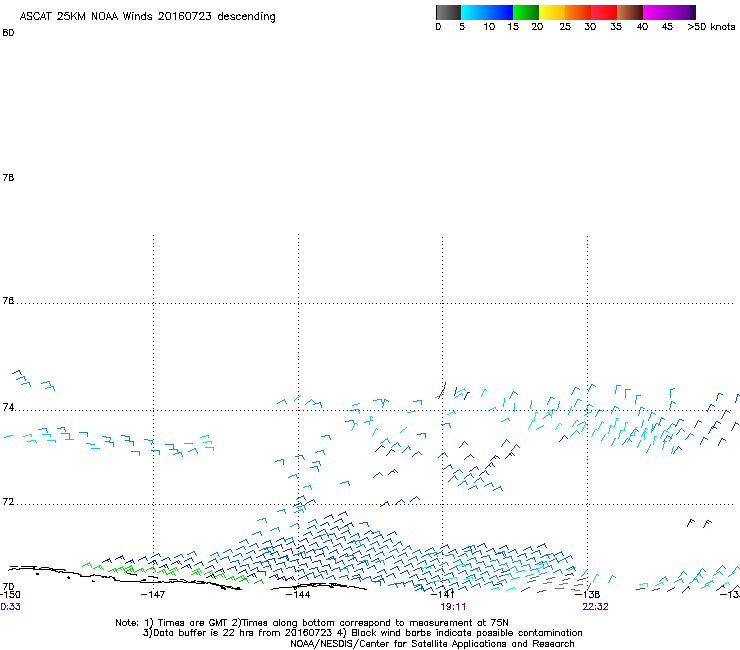The image size is (740, 650).
Task: Click the latitude 76 axis label
Action: click(8, 300)
